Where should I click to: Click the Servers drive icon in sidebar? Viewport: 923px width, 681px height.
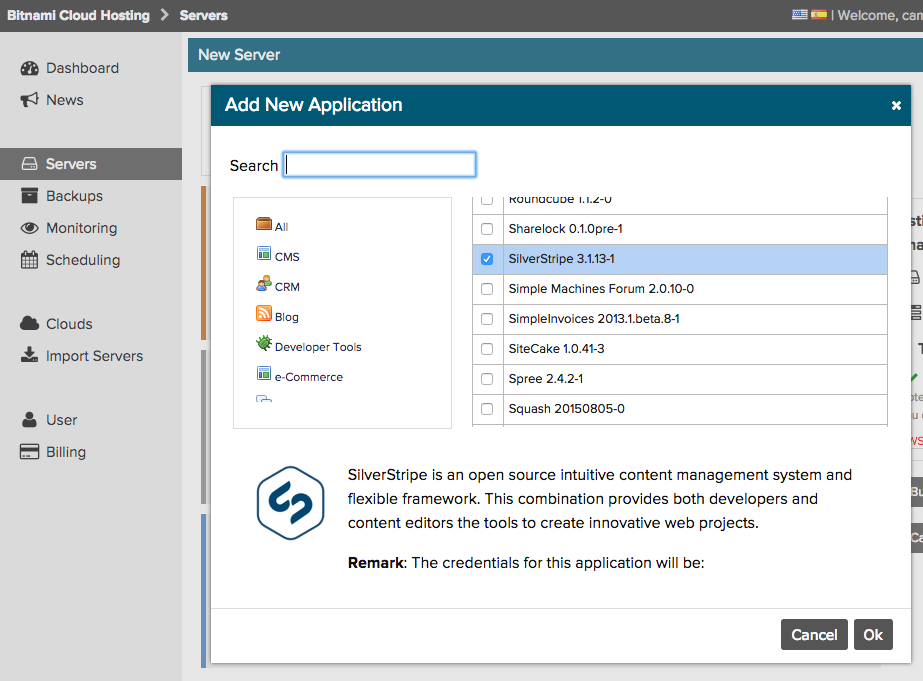tap(29, 164)
